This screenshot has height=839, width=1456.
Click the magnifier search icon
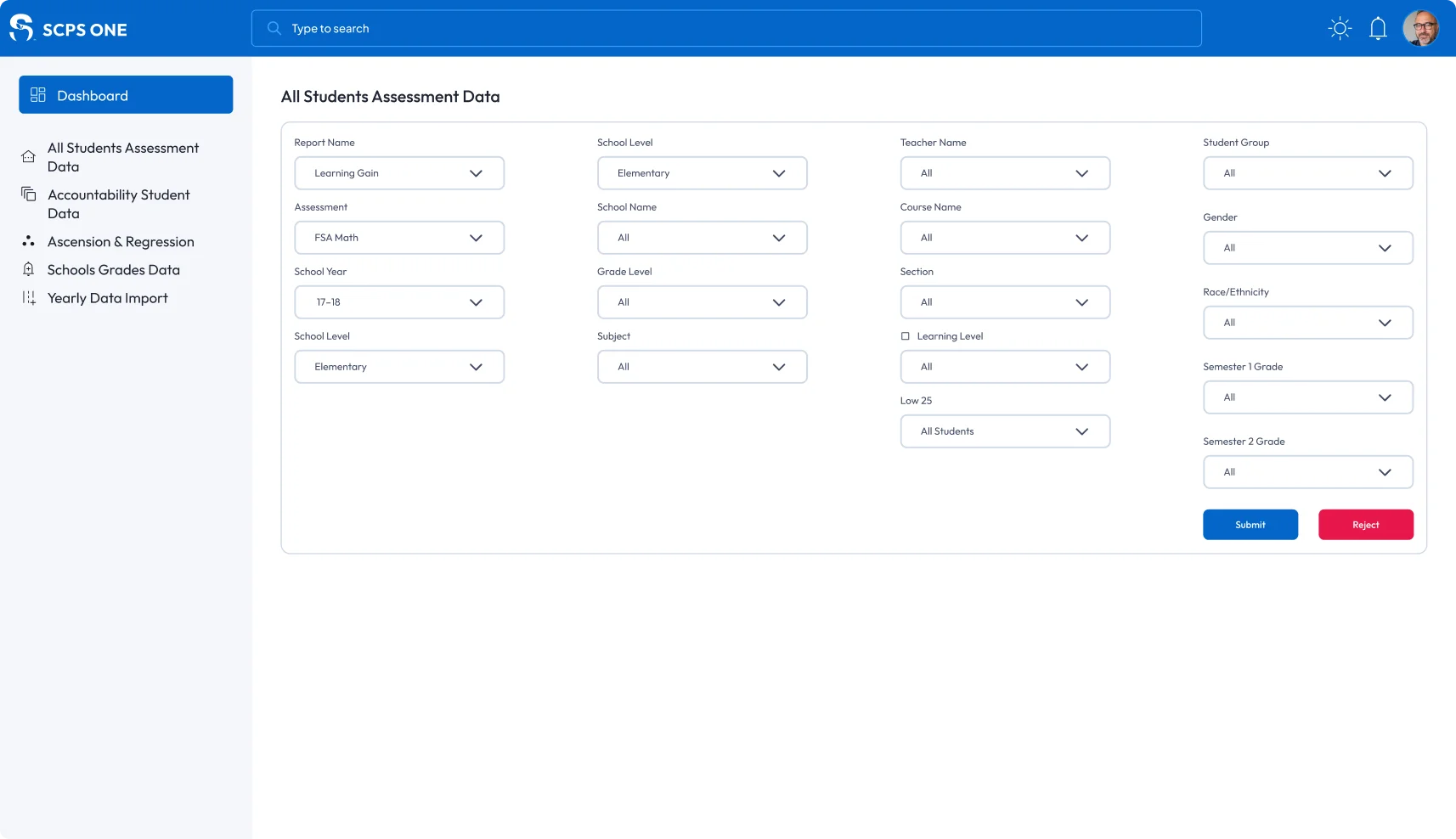[274, 29]
